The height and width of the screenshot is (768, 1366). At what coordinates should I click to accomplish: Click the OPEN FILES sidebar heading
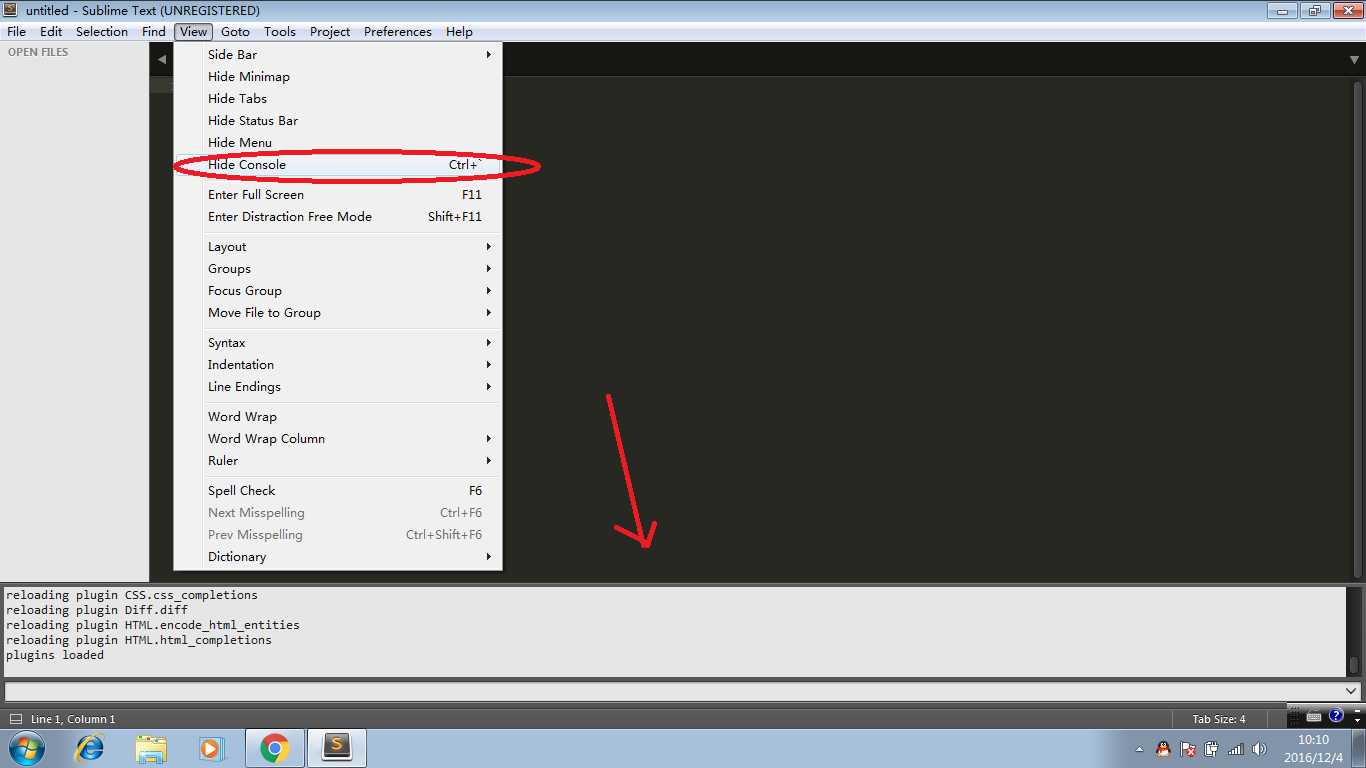click(38, 52)
